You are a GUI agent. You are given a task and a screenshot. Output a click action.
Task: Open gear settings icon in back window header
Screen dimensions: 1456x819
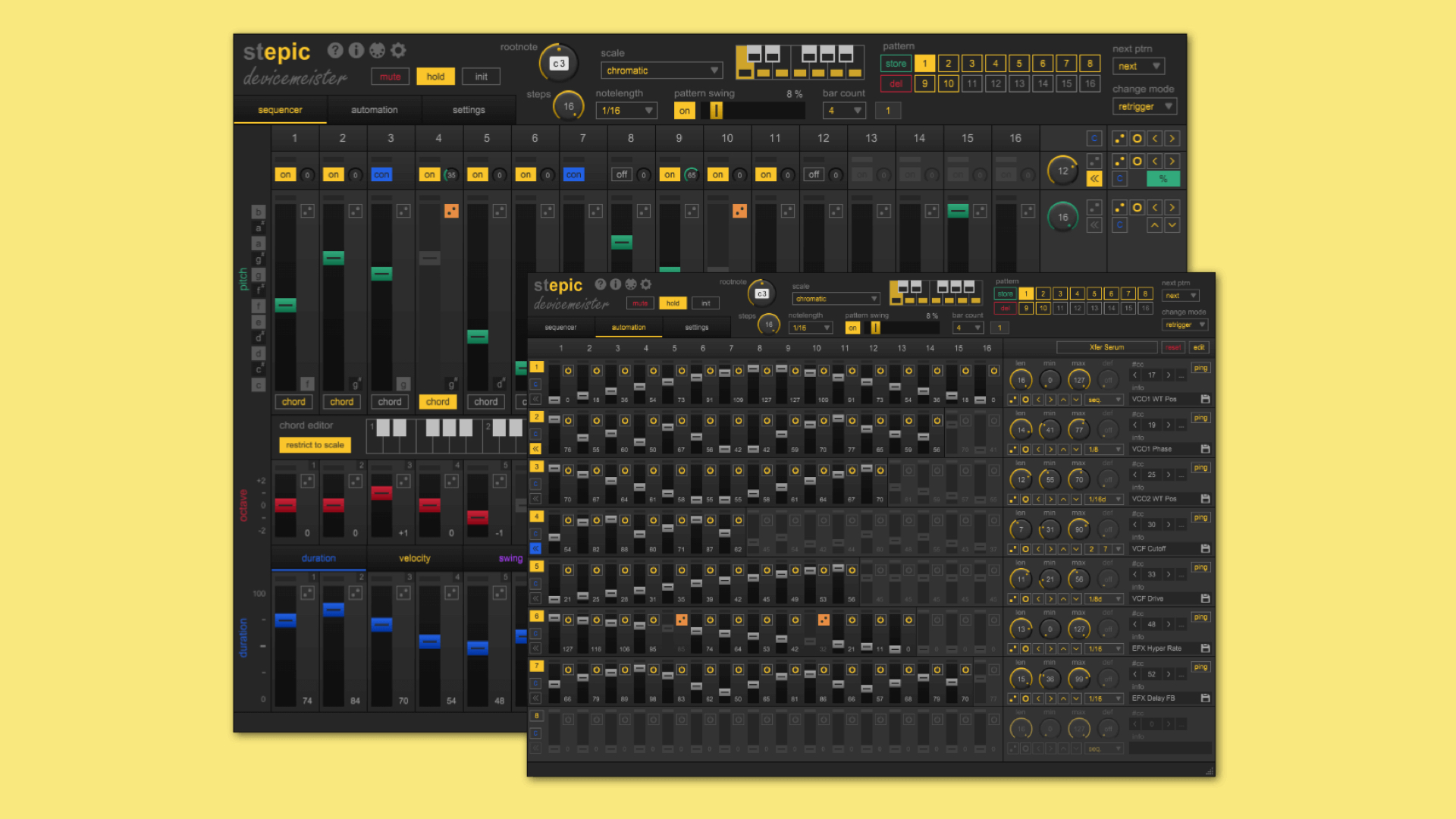398,50
